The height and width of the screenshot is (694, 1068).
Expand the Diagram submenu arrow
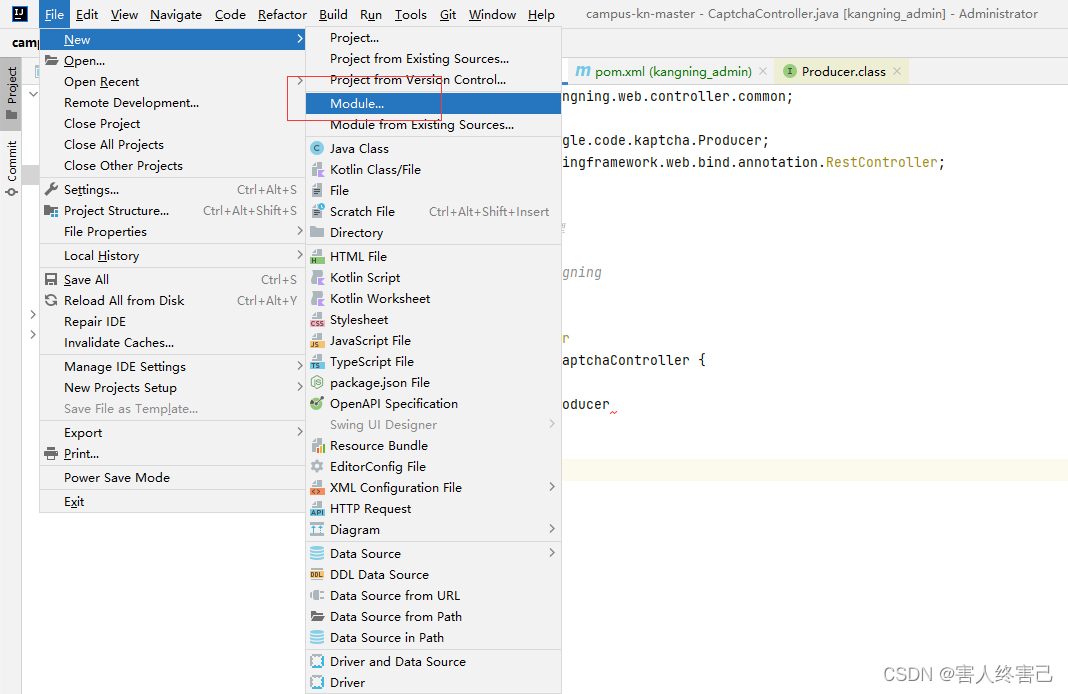point(552,529)
